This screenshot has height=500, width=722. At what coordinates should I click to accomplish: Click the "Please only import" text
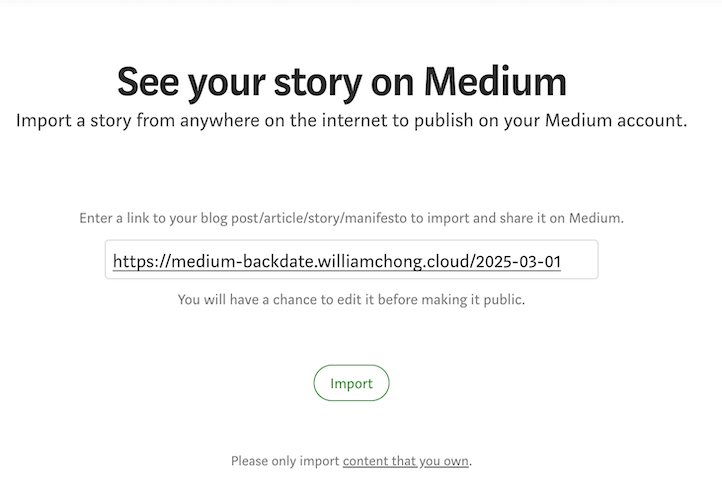click(x=286, y=461)
